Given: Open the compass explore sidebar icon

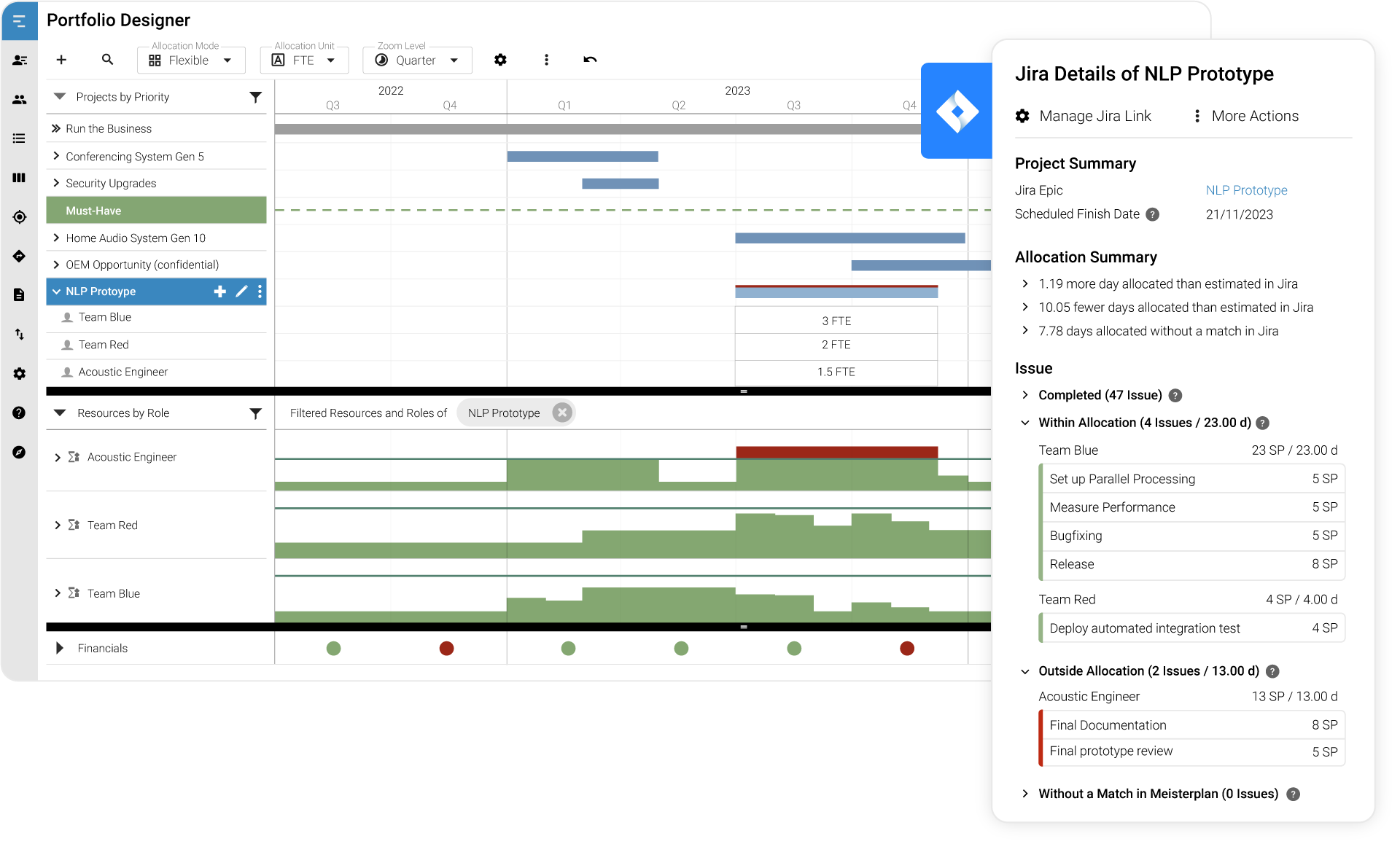Looking at the screenshot, I should pos(20,453).
